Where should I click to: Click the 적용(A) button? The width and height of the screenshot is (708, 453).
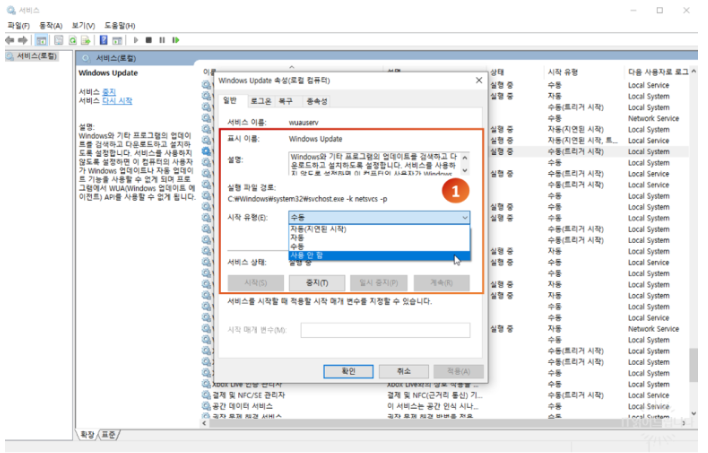point(458,371)
